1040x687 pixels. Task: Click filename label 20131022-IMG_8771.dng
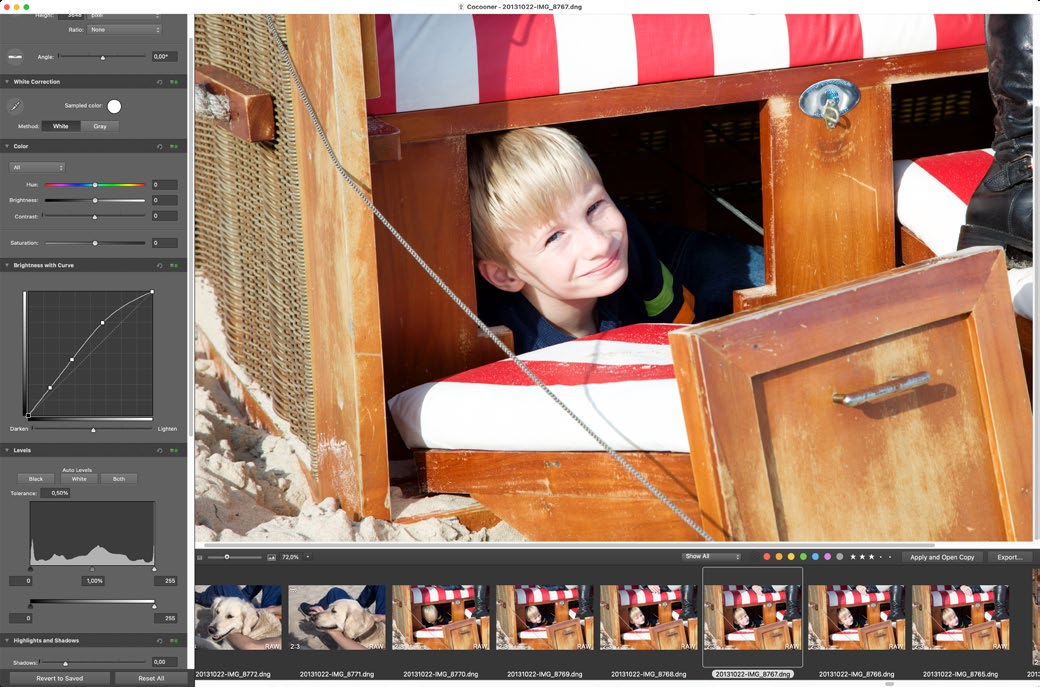pyautogui.click(x=336, y=674)
